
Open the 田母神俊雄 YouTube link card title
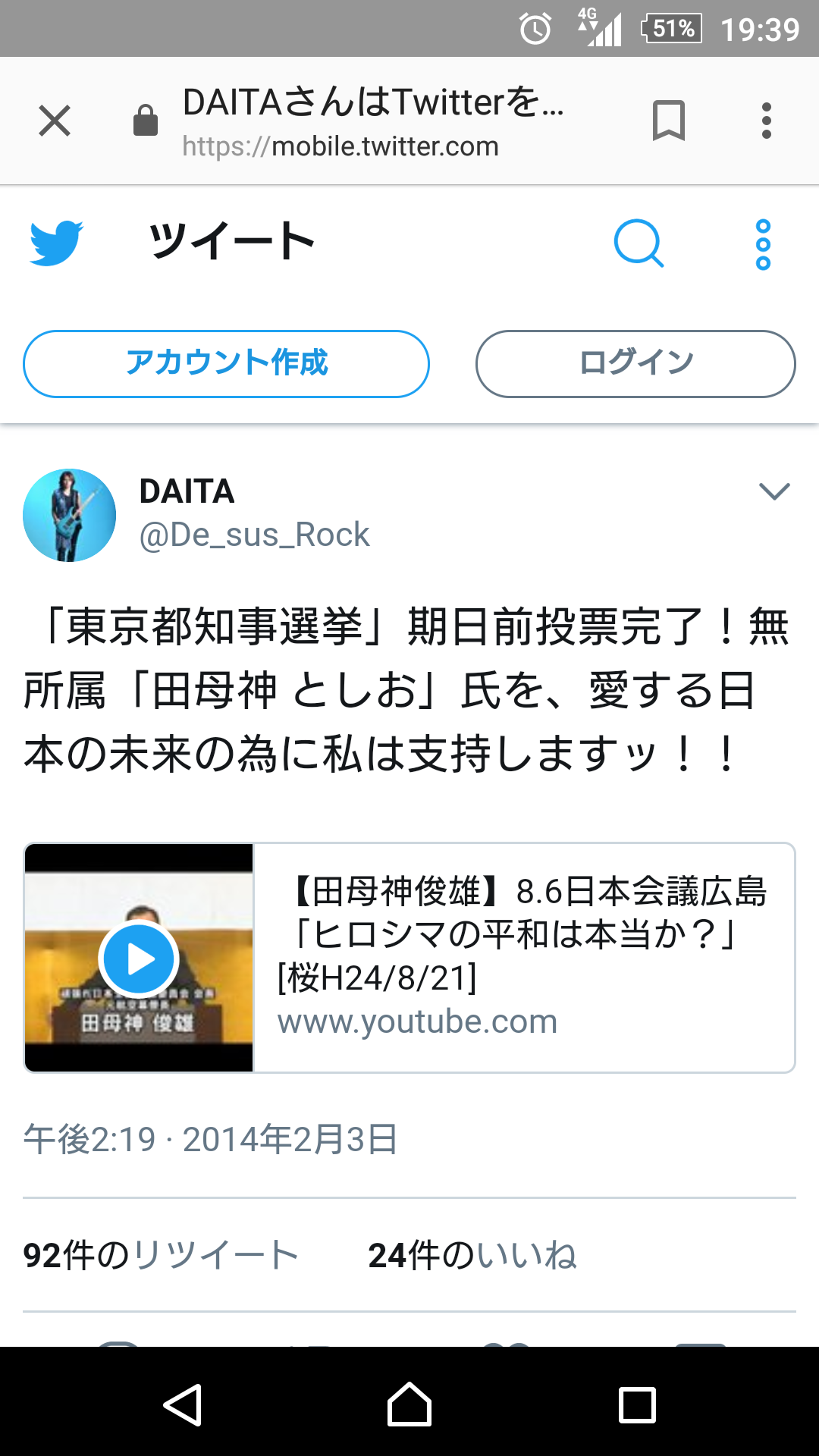(523, 934)
